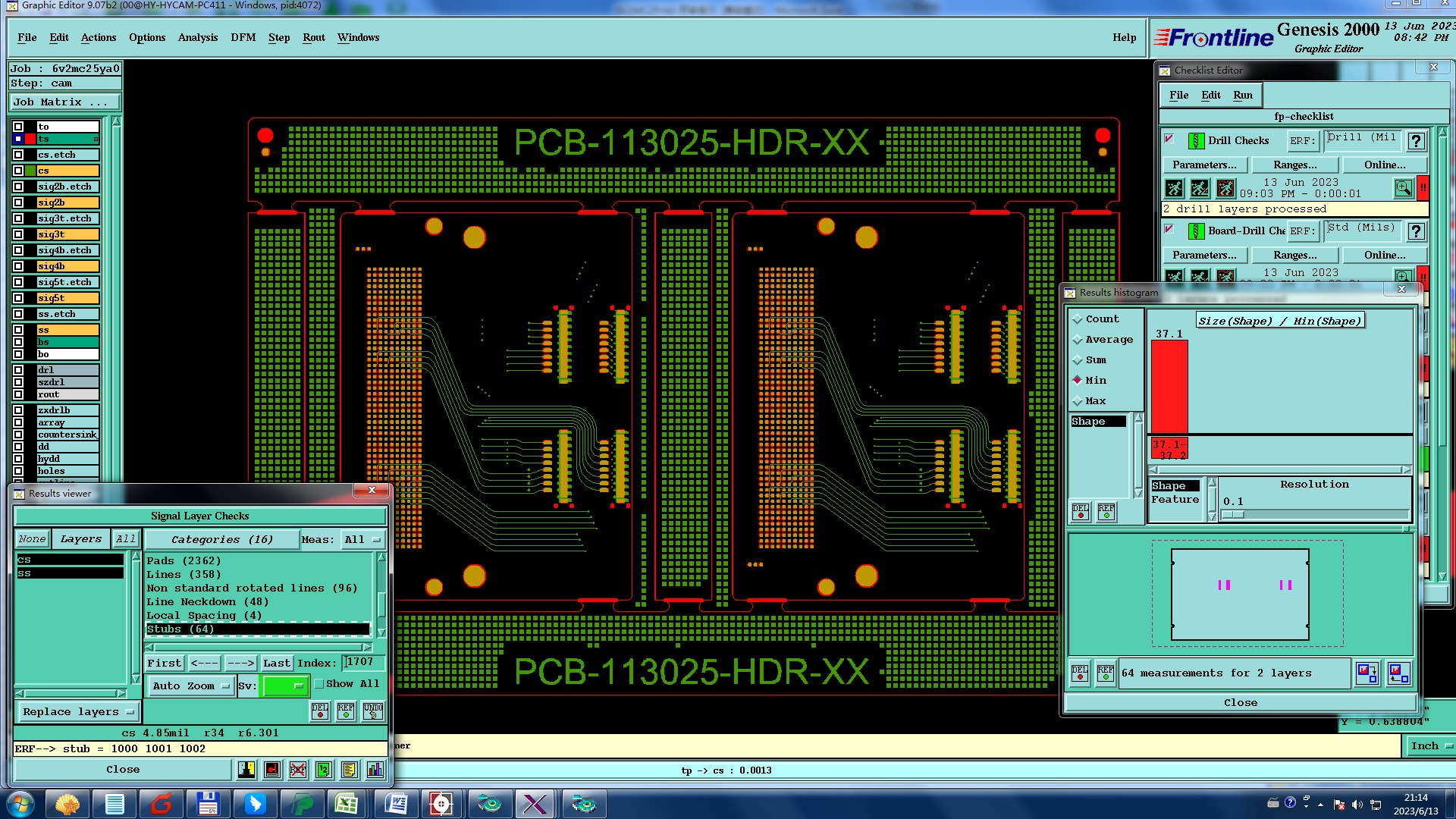Select the Max radio option
This screenshot has height=819, width=1456.
pyautogui.click(x=1078, y=401)
